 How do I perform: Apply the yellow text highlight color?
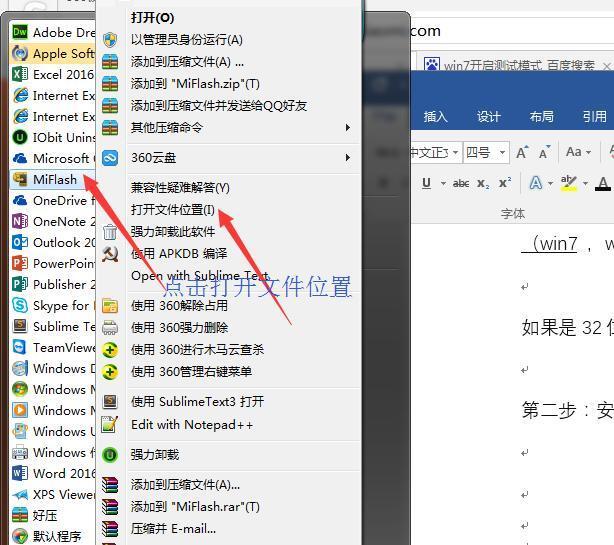click(569, 183)
